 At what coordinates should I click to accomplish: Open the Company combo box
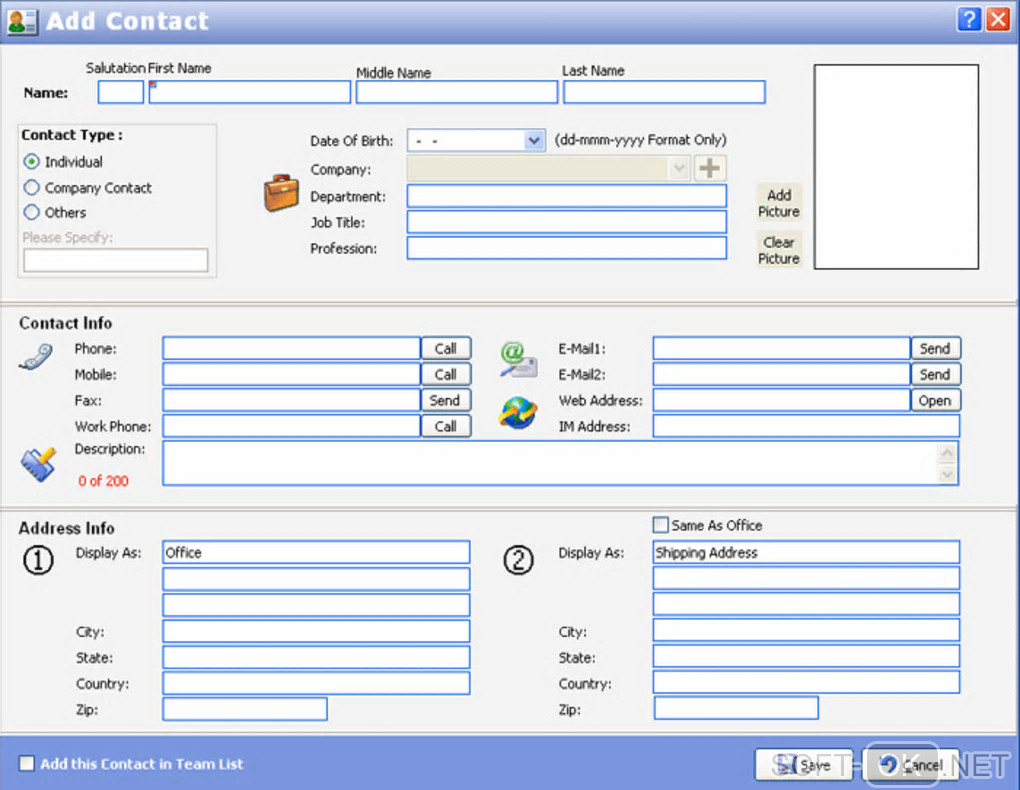(x=548, y=169)
